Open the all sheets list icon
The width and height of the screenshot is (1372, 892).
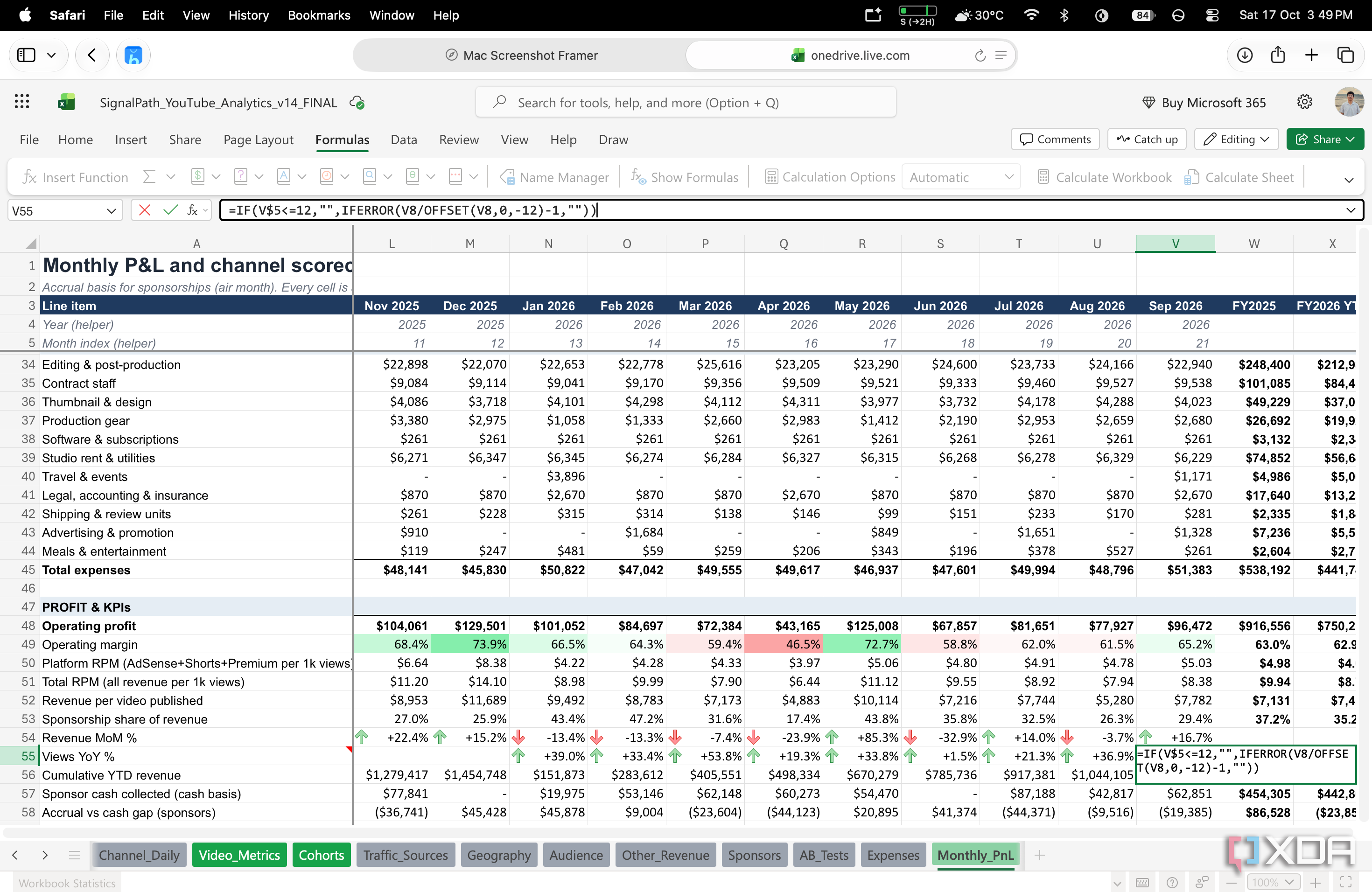pos(74,855)
